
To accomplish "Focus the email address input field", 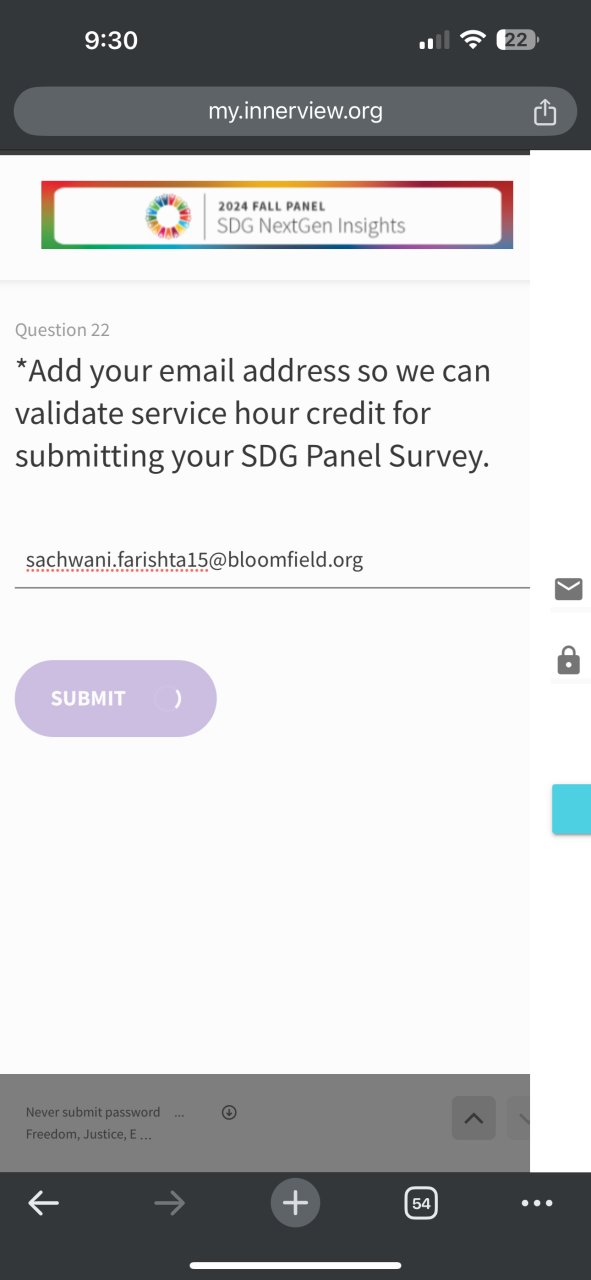I will coord(272,561).
